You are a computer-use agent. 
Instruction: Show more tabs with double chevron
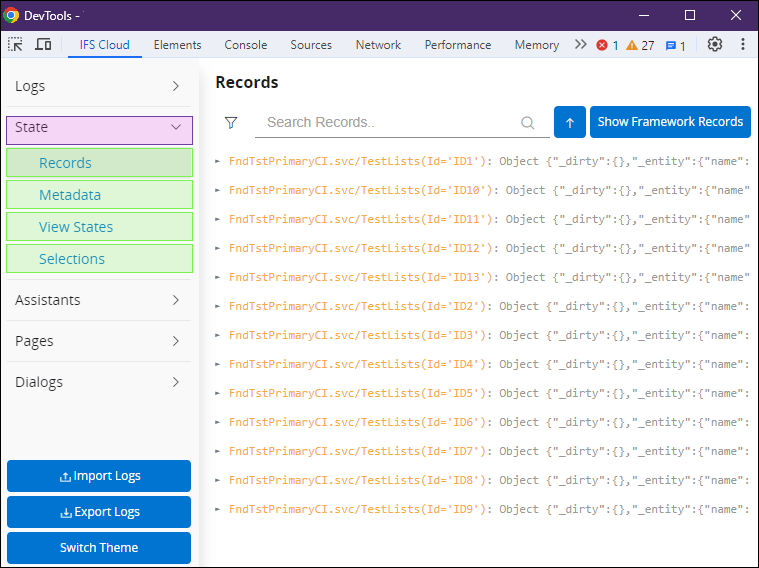click(580, 45)
